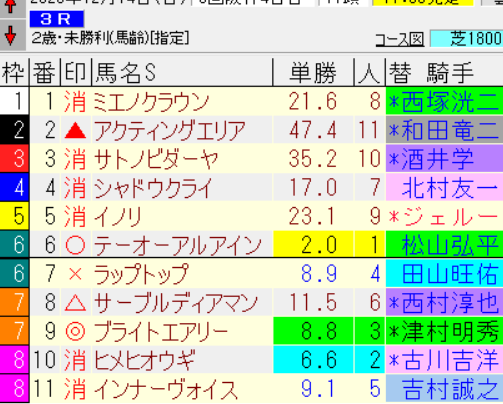Select horse ブライトエアリー
Image resolution: width=503 pixels, height=404 pixels.
tap(161, 331)
